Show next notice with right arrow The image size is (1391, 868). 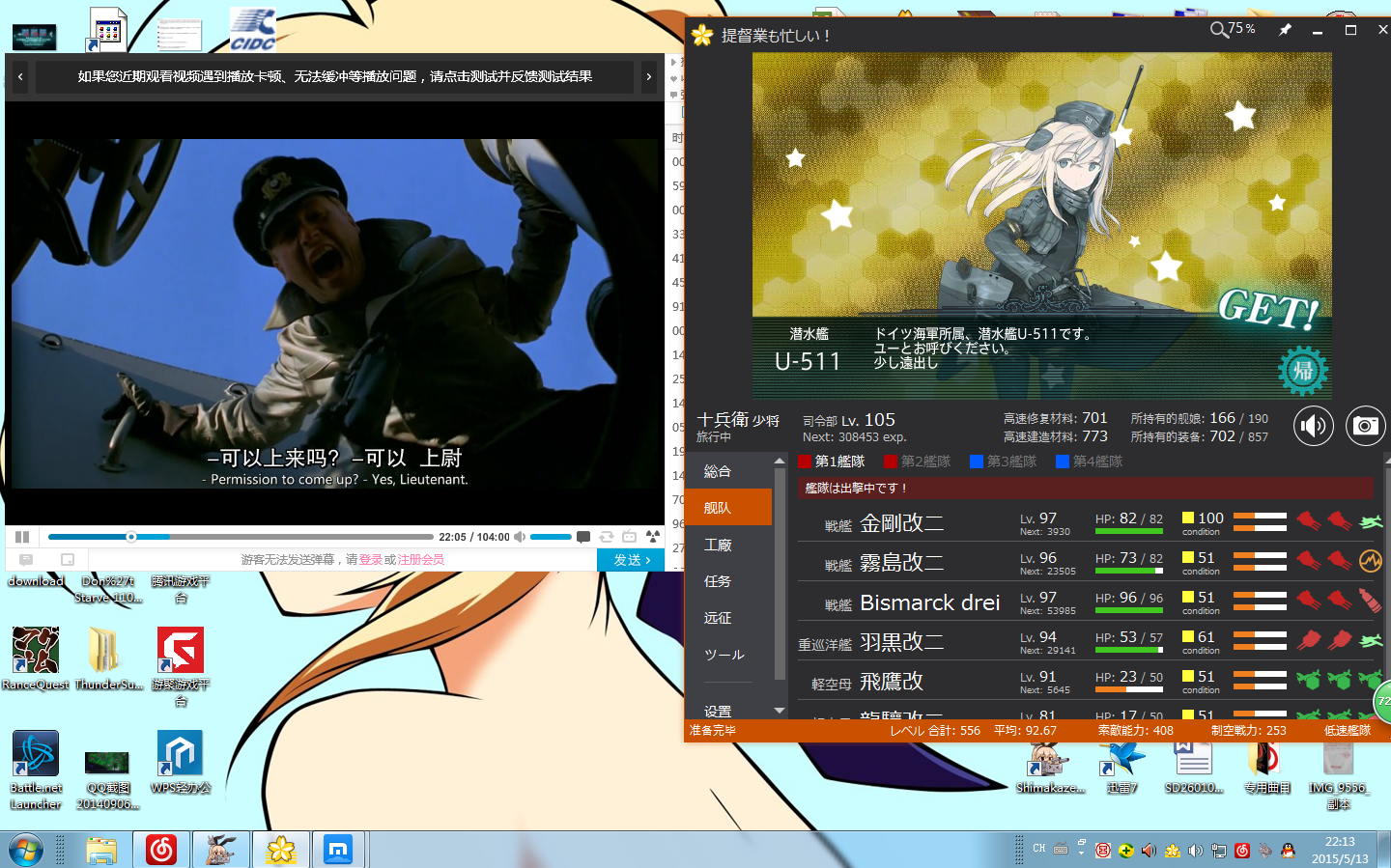[x=649, y=76]
